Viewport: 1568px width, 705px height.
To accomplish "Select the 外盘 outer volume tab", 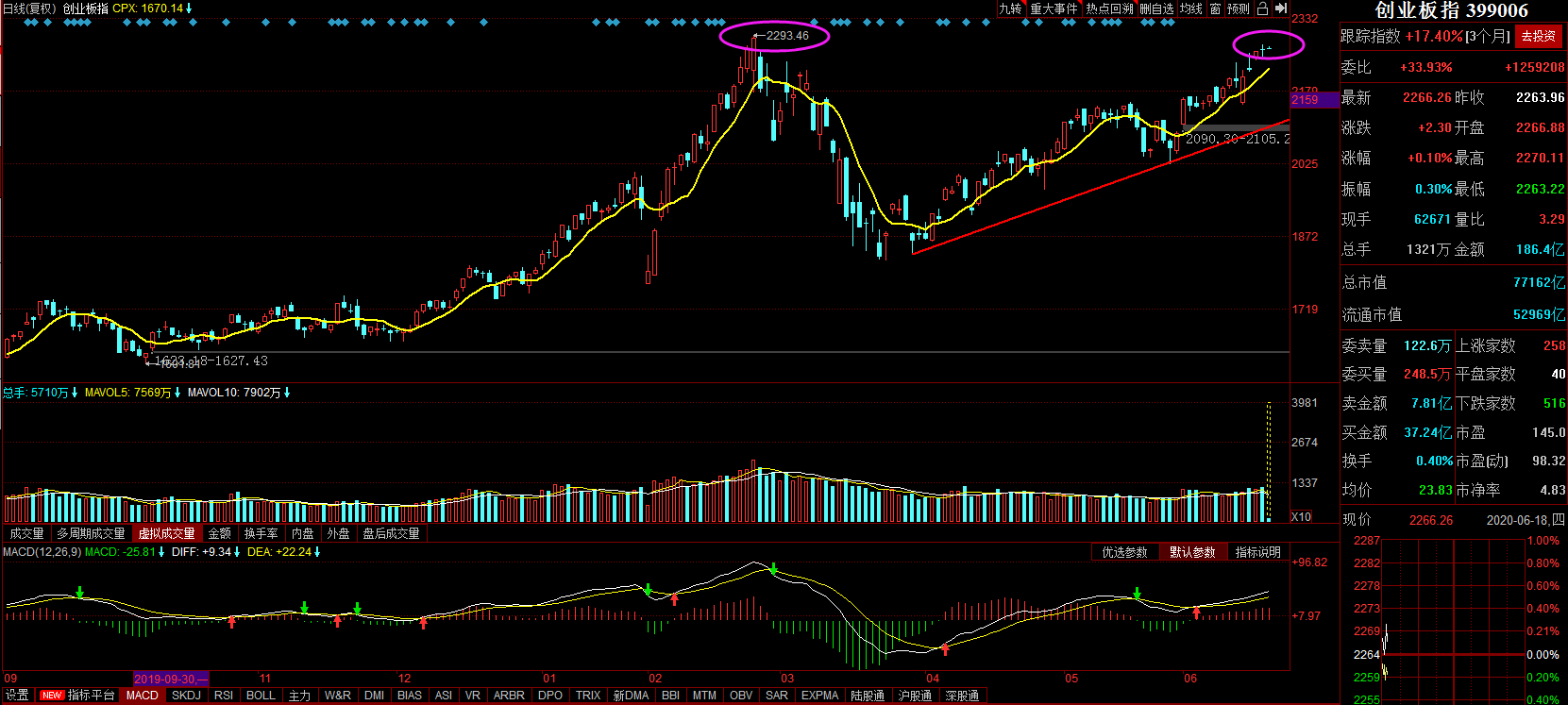I will [338, 534].
